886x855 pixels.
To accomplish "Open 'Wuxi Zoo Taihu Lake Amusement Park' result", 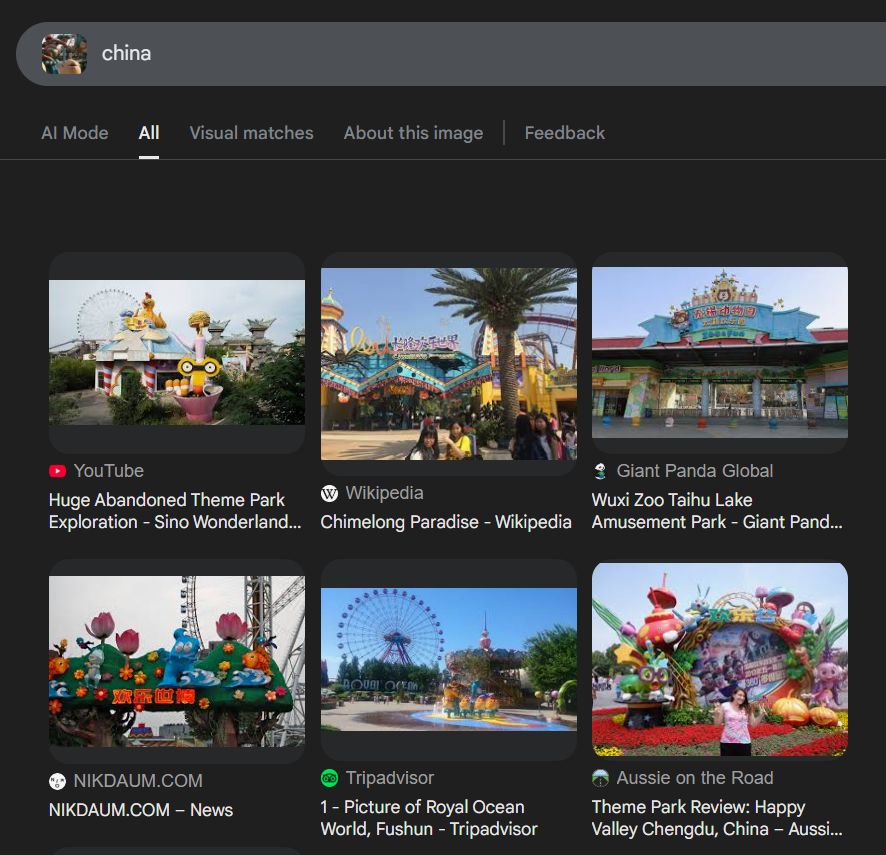I will 717,511.
